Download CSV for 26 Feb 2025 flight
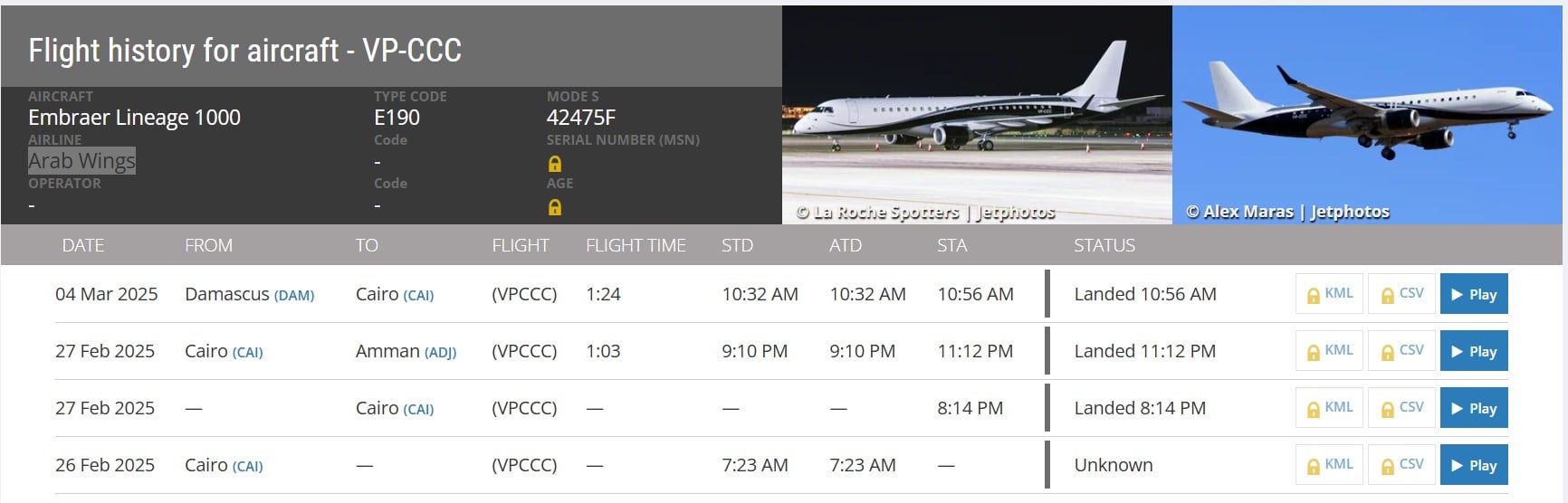This screenshot has height=503, width=1568. point(1401,465)
